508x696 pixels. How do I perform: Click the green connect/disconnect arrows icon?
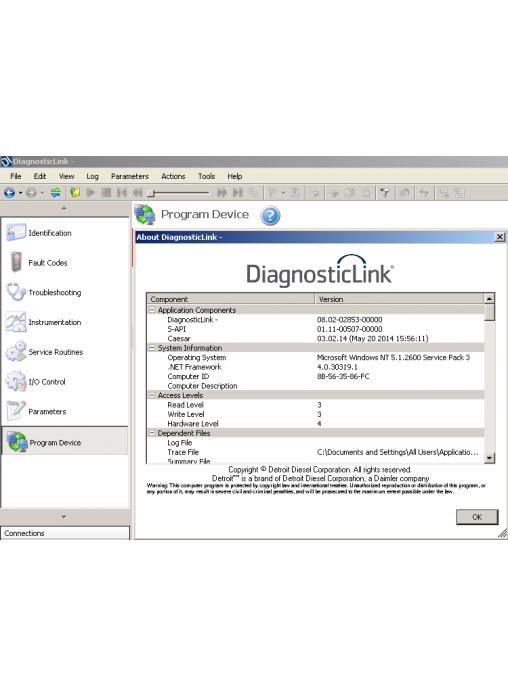56,193
